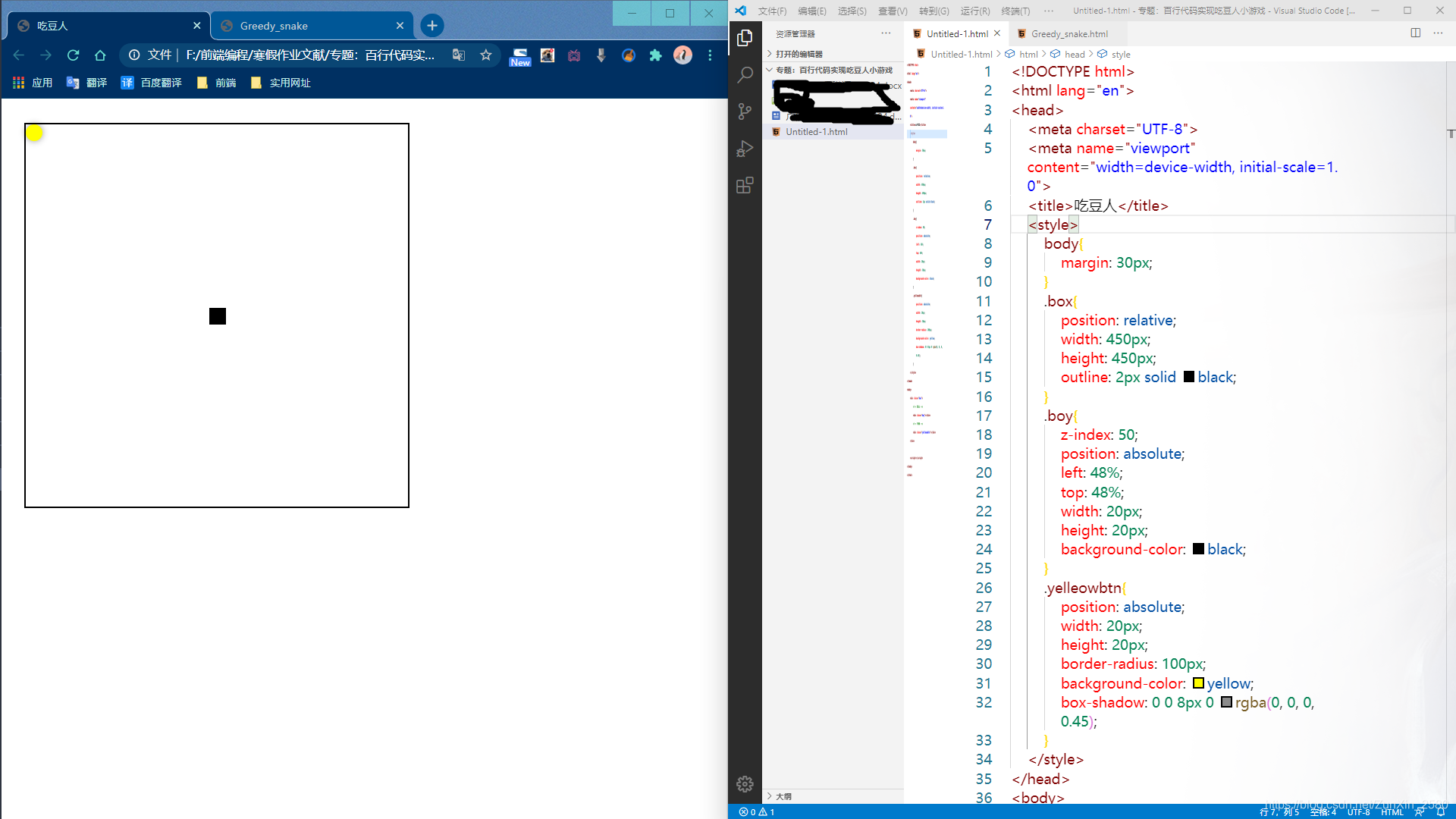
Task: Click the UTF-8 encoding in status bar
Action: (x=1358, y=812)
